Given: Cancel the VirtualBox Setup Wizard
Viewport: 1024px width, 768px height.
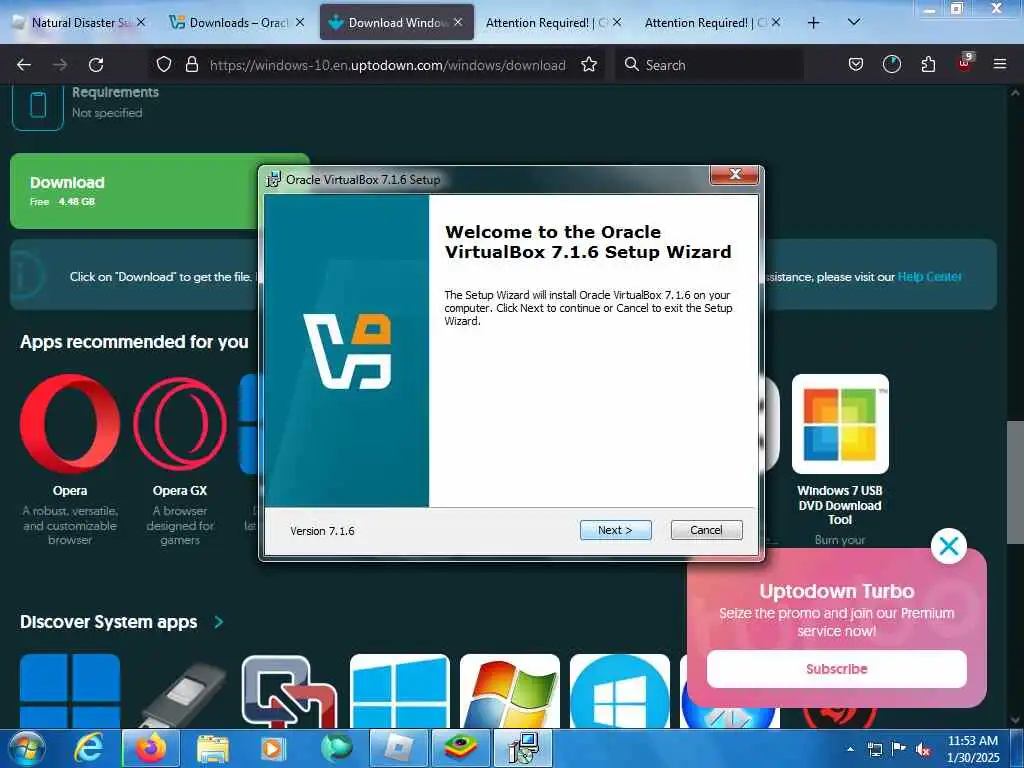Looking at the screenshot, I should click(707, 530).
